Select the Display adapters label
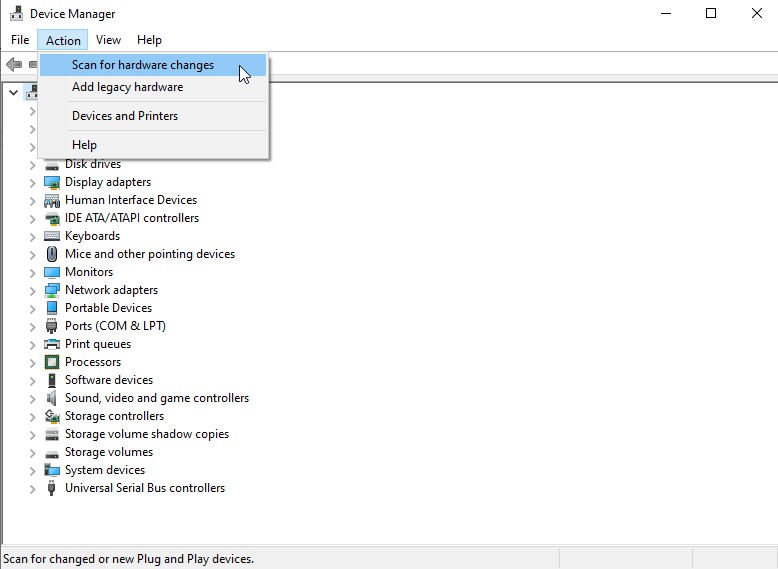 (x=108, y=182)
